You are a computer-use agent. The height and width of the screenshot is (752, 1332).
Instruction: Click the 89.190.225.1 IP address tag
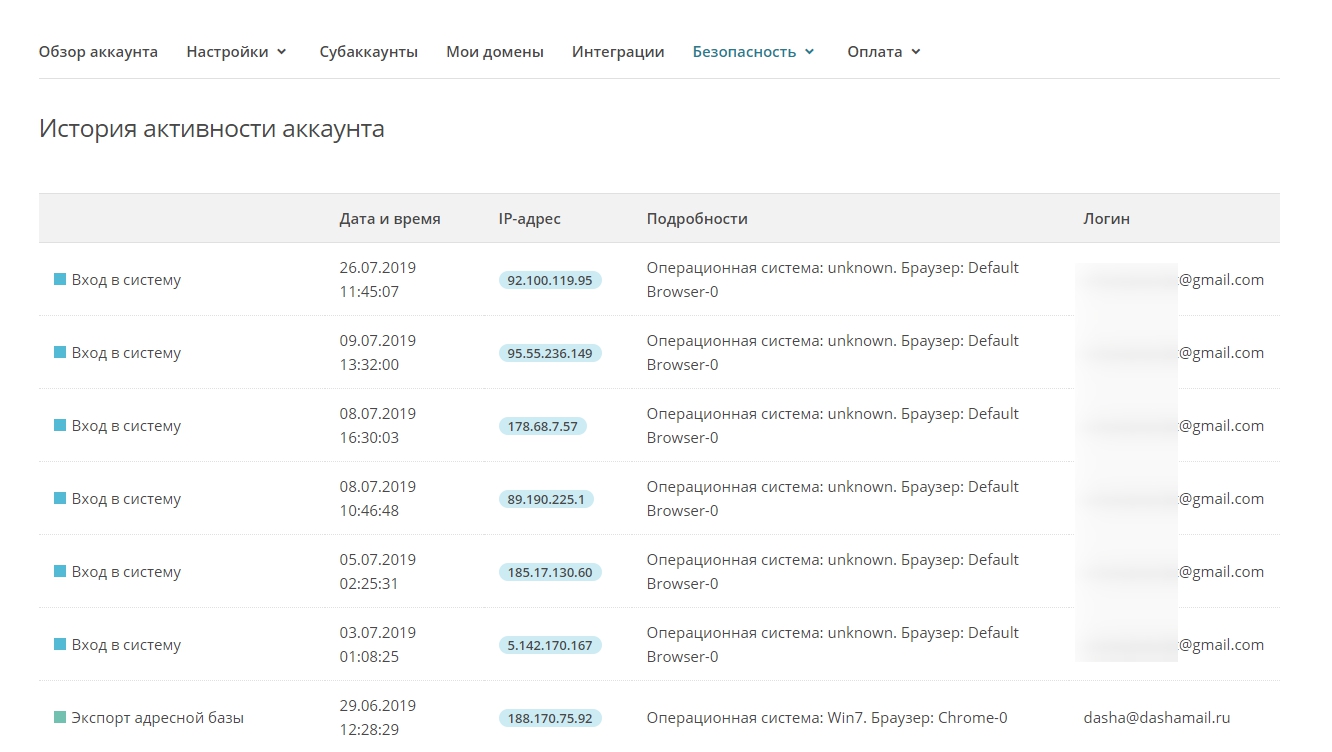coord(546,499)
